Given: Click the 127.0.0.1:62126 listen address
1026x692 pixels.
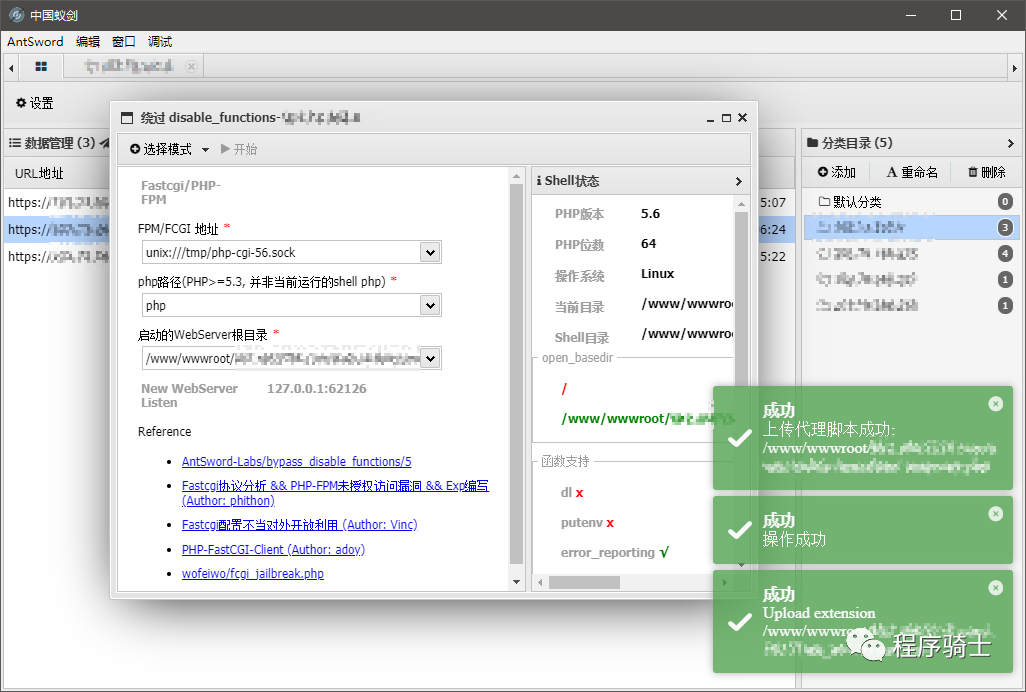Looking at the screenshot, I should coord(317,389).
